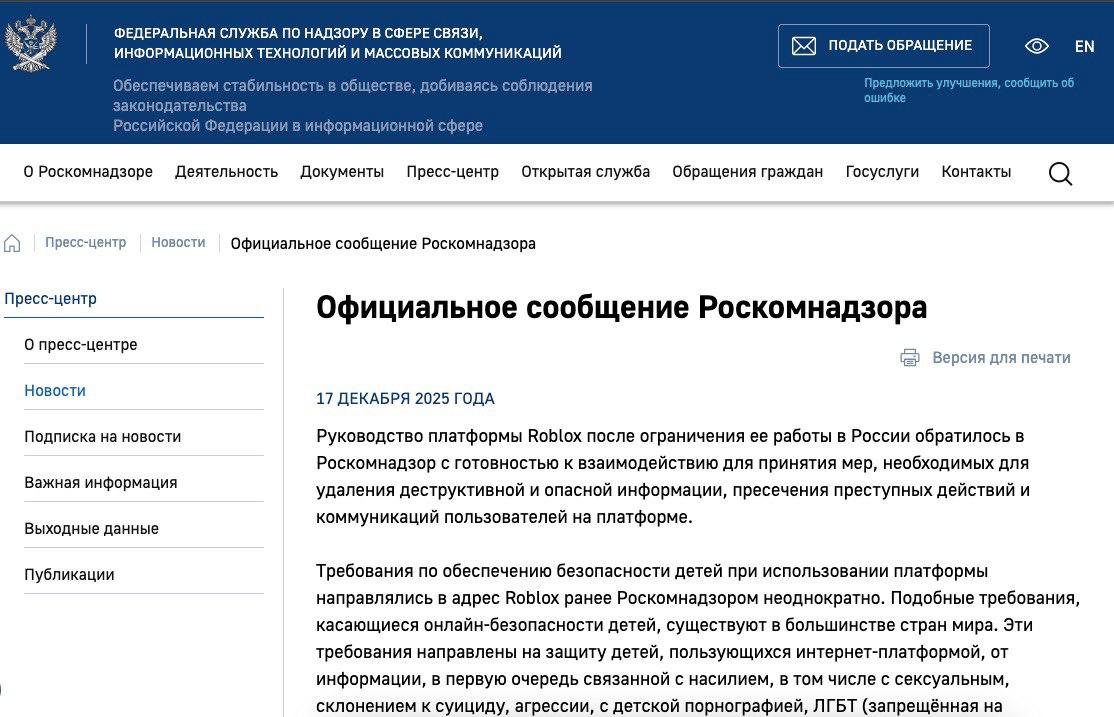Click the search magnifier icon

point(1060,173)
